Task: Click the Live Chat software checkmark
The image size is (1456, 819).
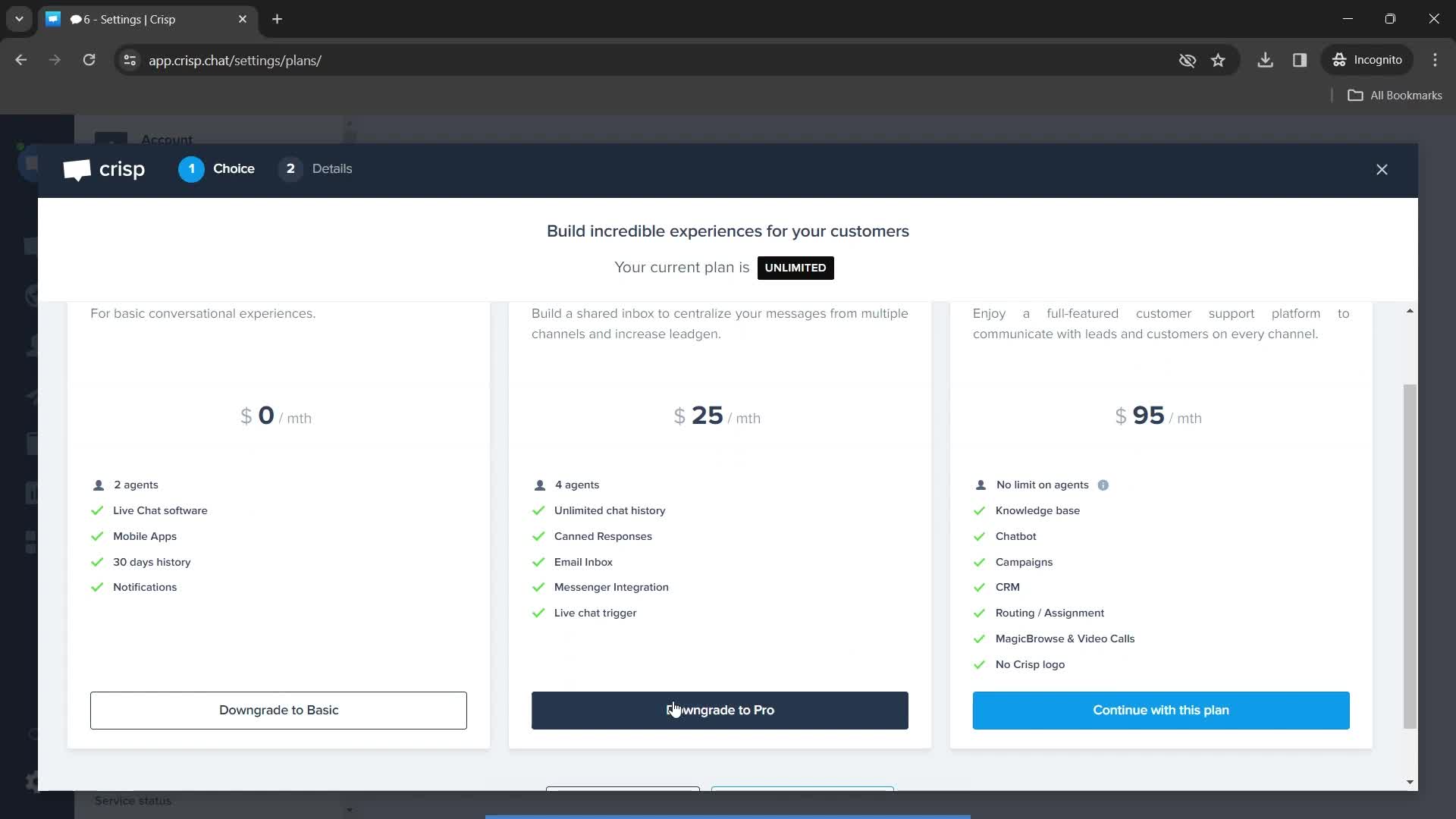Action: pyautogui.click(x=97, y=511)
